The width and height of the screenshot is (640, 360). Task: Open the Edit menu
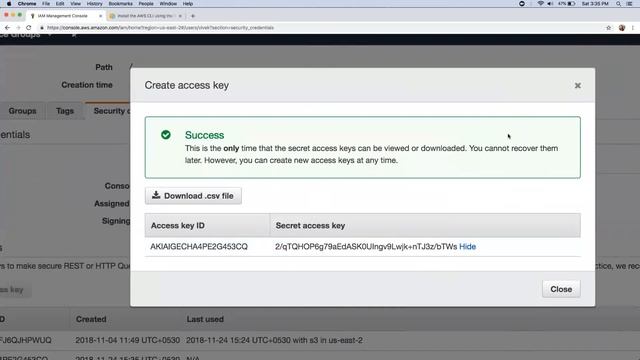click(60, 4)
